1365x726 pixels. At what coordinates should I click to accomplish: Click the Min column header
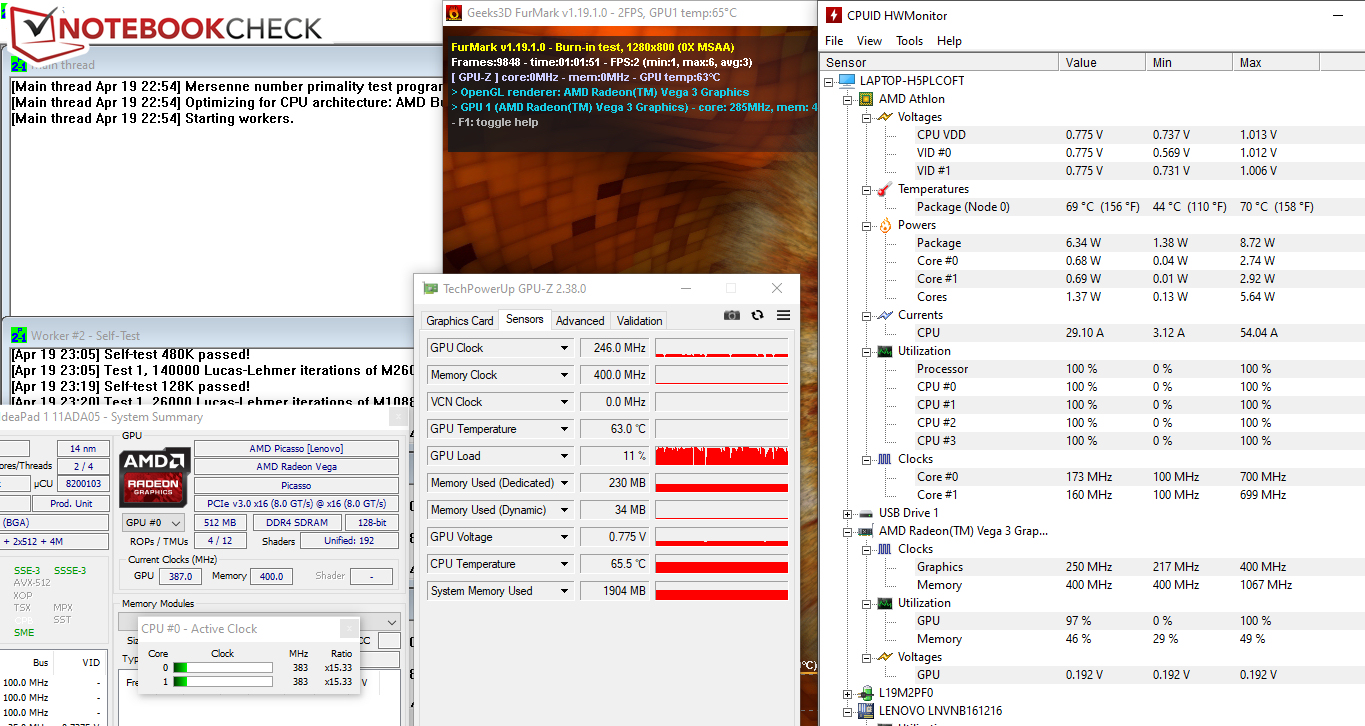point(1190,62)
